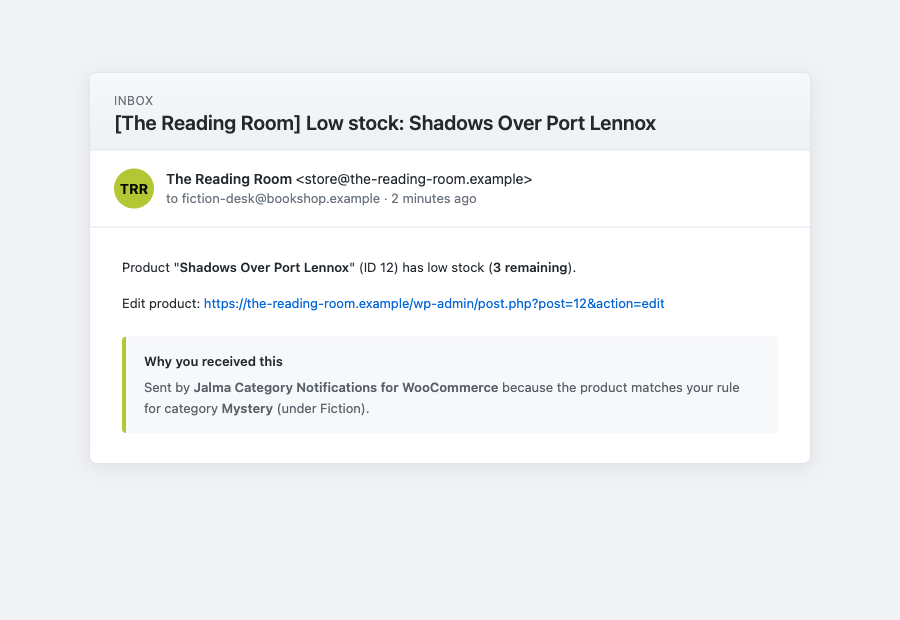
Task: Click Jalma Category Notifications for WooCommerce text
Action: (346, 388)
